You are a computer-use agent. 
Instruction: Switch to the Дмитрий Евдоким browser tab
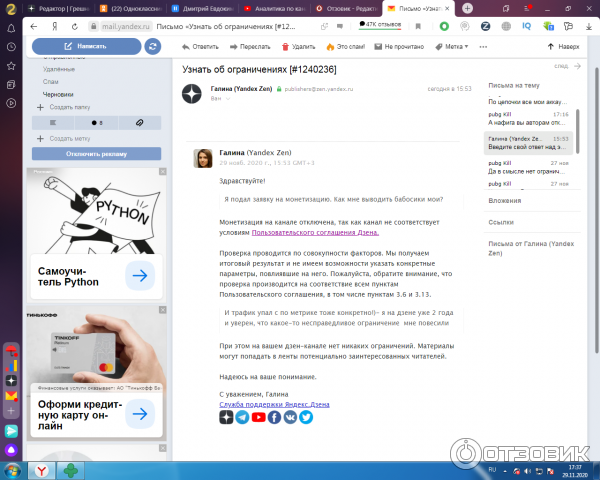(x=202, y=8)
